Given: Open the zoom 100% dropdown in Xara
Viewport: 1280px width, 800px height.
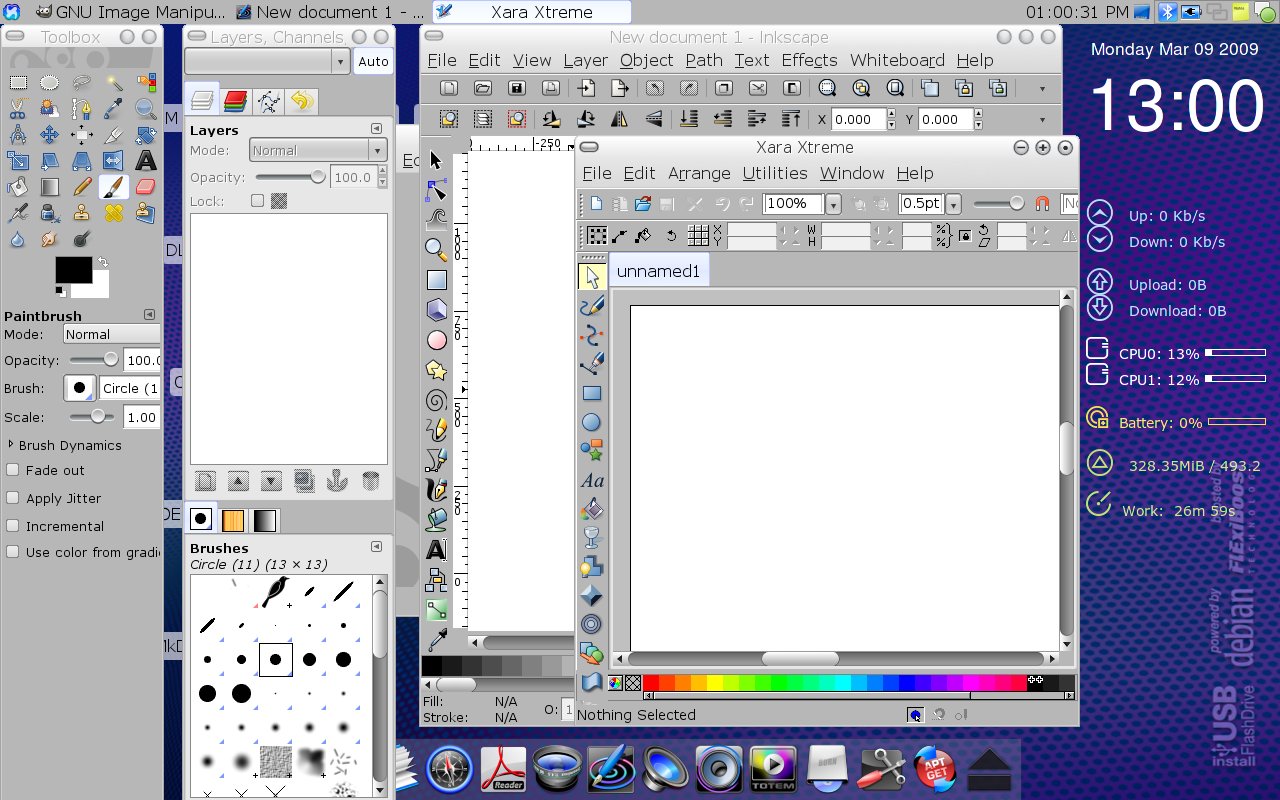Looking at the screenshot, I should click(833, 204).
